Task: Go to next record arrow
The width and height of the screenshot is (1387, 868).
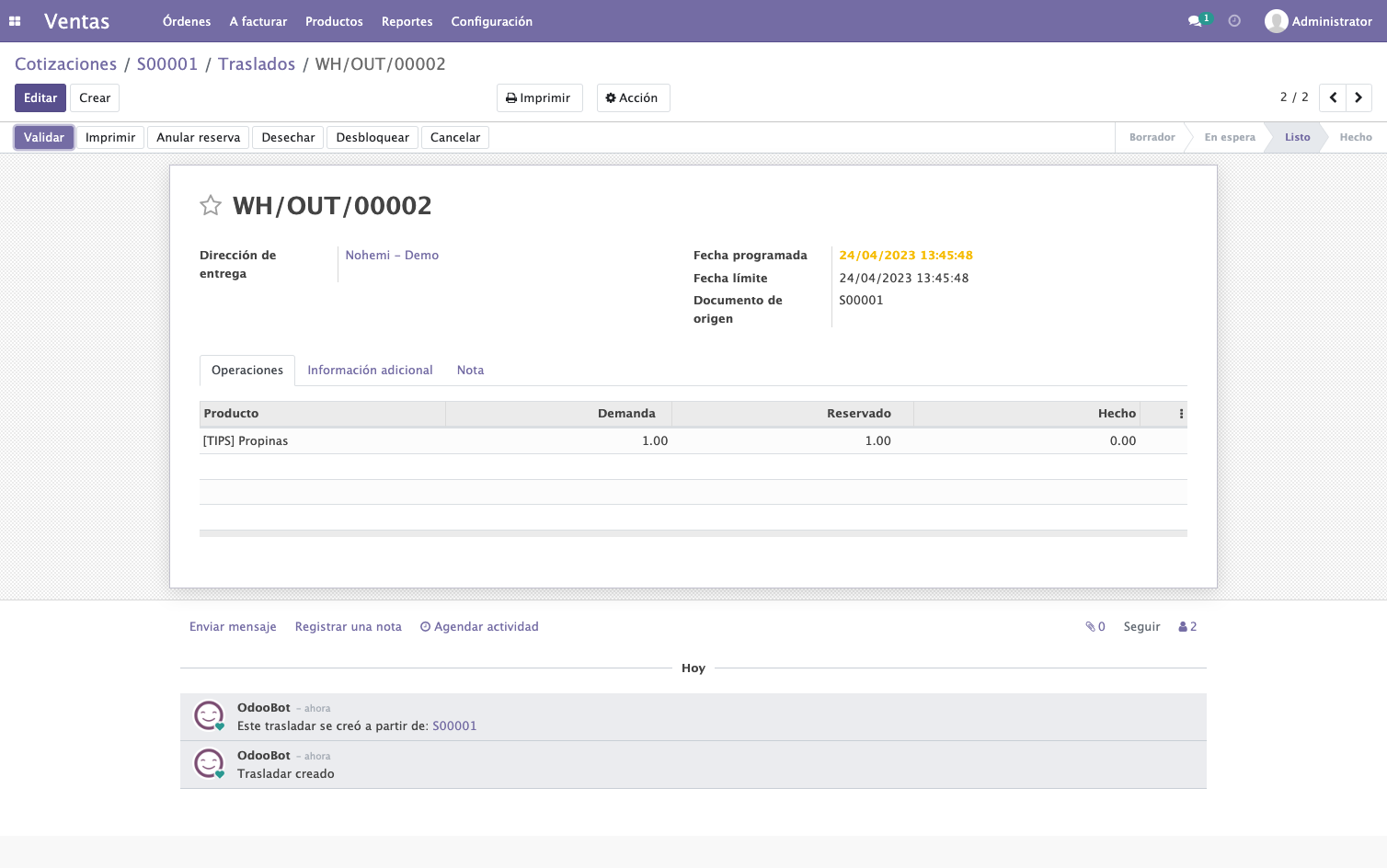Action: pos(1358,97)
